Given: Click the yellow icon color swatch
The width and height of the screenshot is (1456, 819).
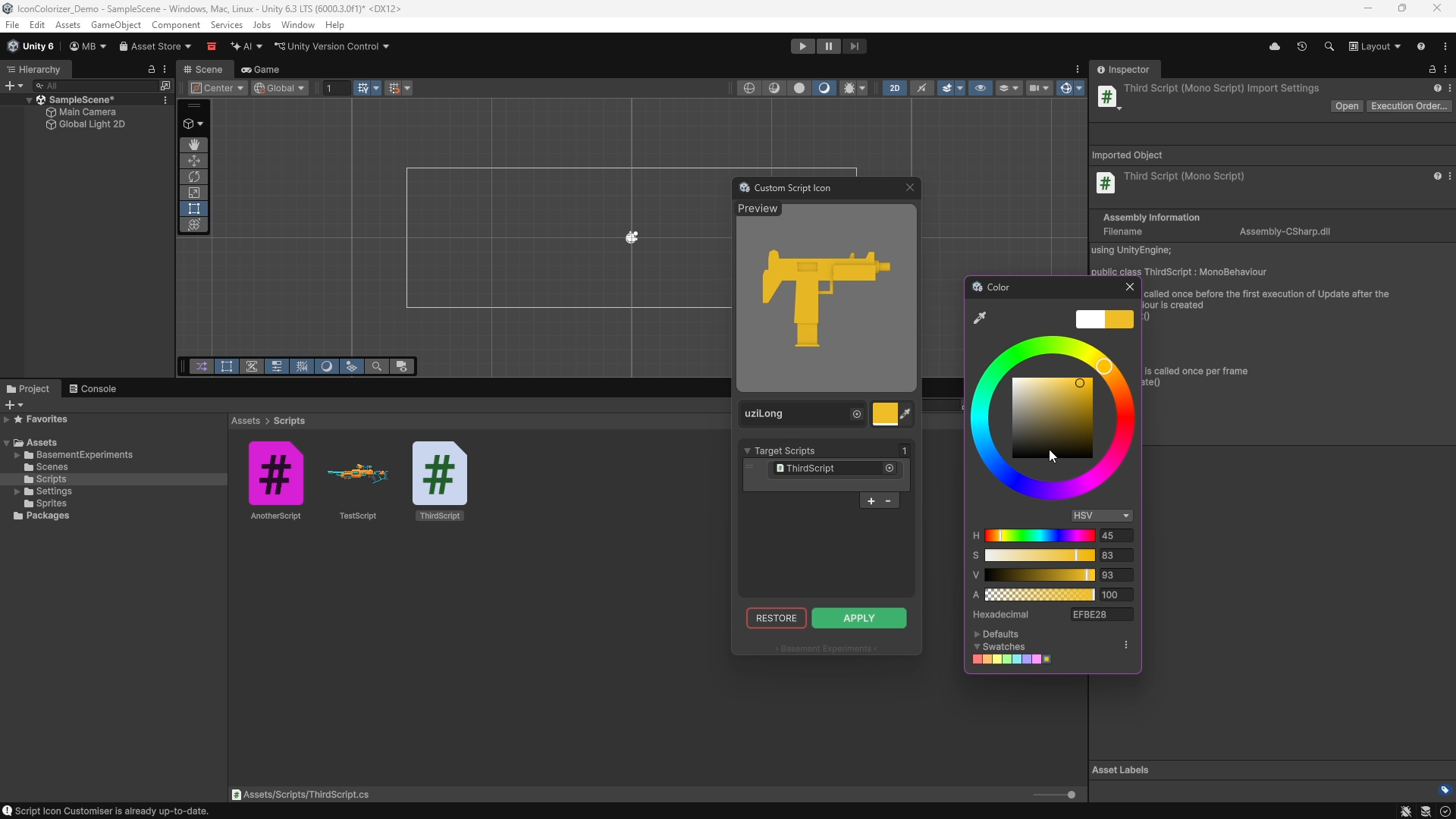Looking at the screenshot, I should click(885, 414).
